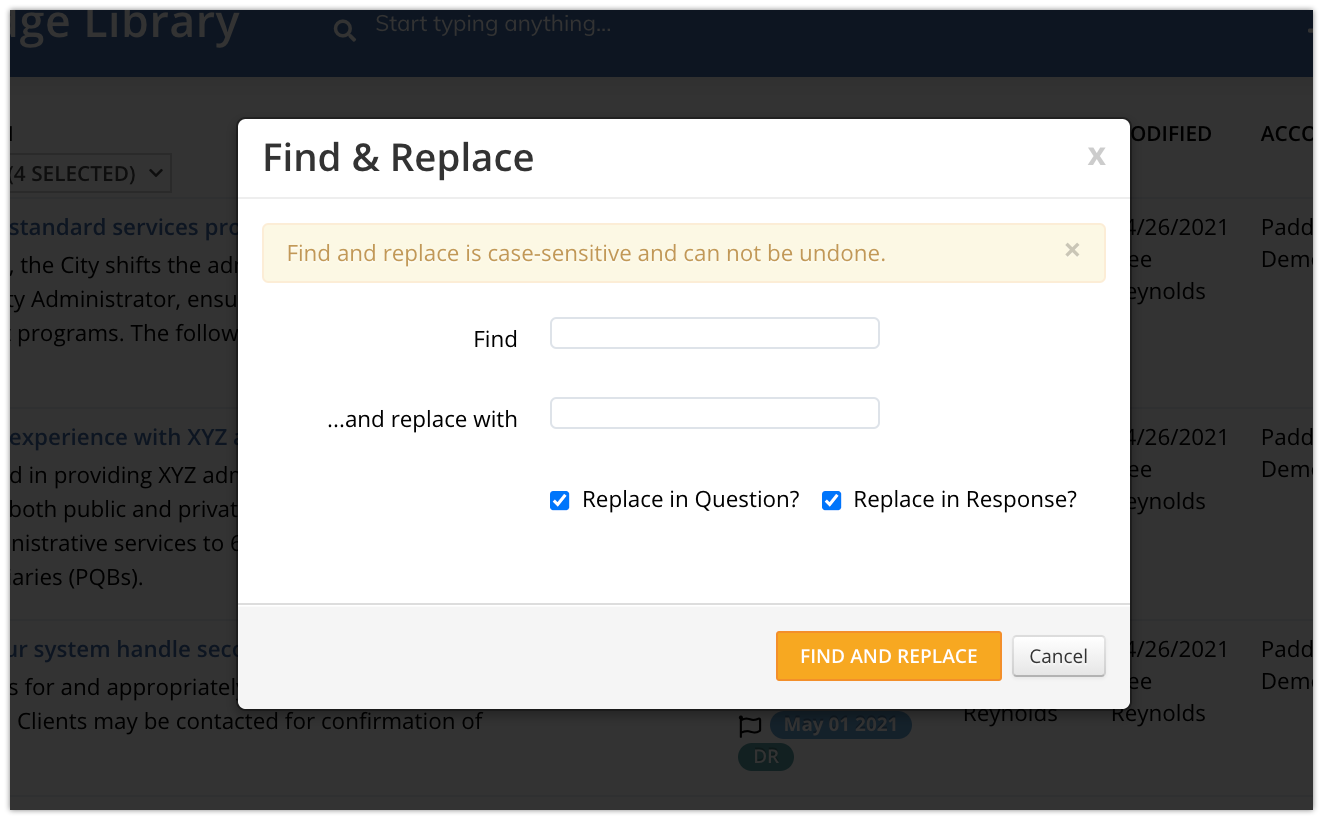Click the ACCO column header
This screenshot has height=820, width=1323.
click(1286, 134)
